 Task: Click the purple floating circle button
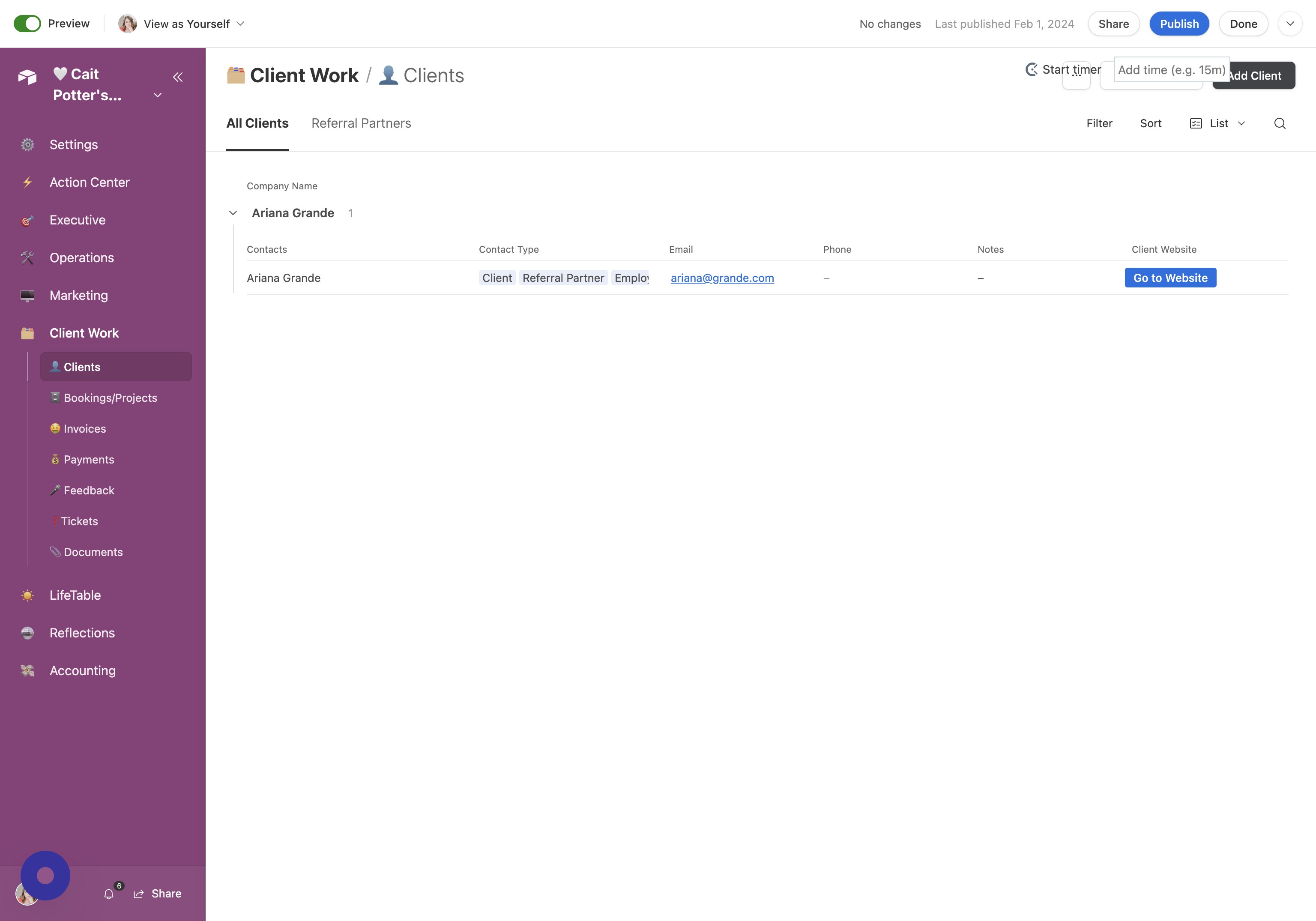pos(45,875)
